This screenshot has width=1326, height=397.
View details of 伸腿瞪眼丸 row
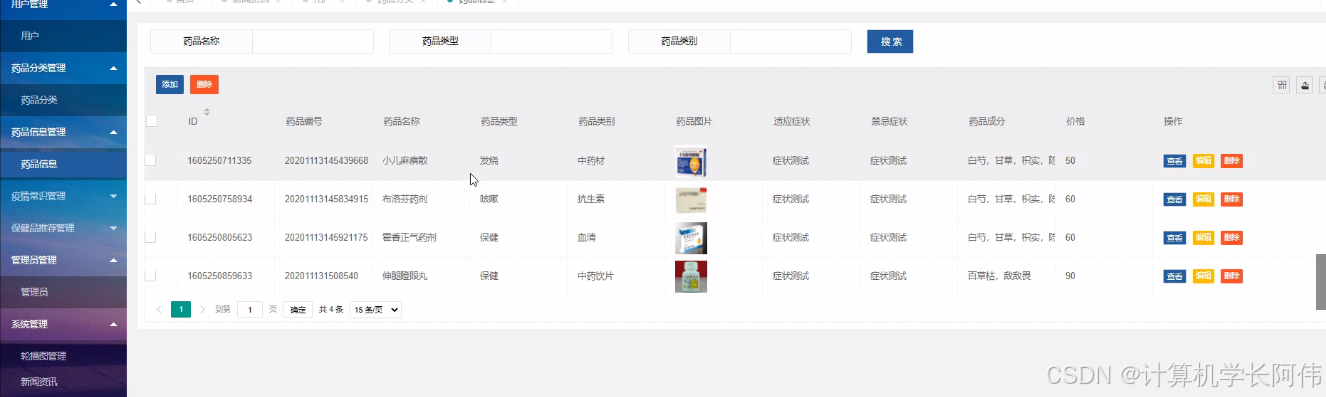pos(1175,276)
